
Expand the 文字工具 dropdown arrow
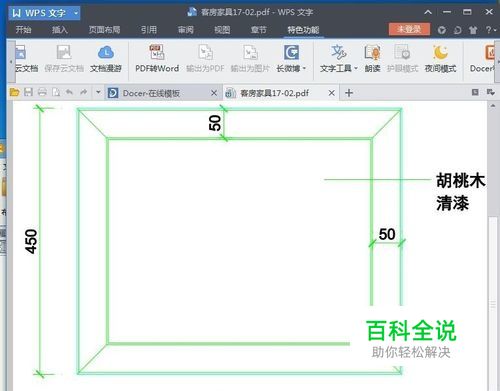pos(356,68)
